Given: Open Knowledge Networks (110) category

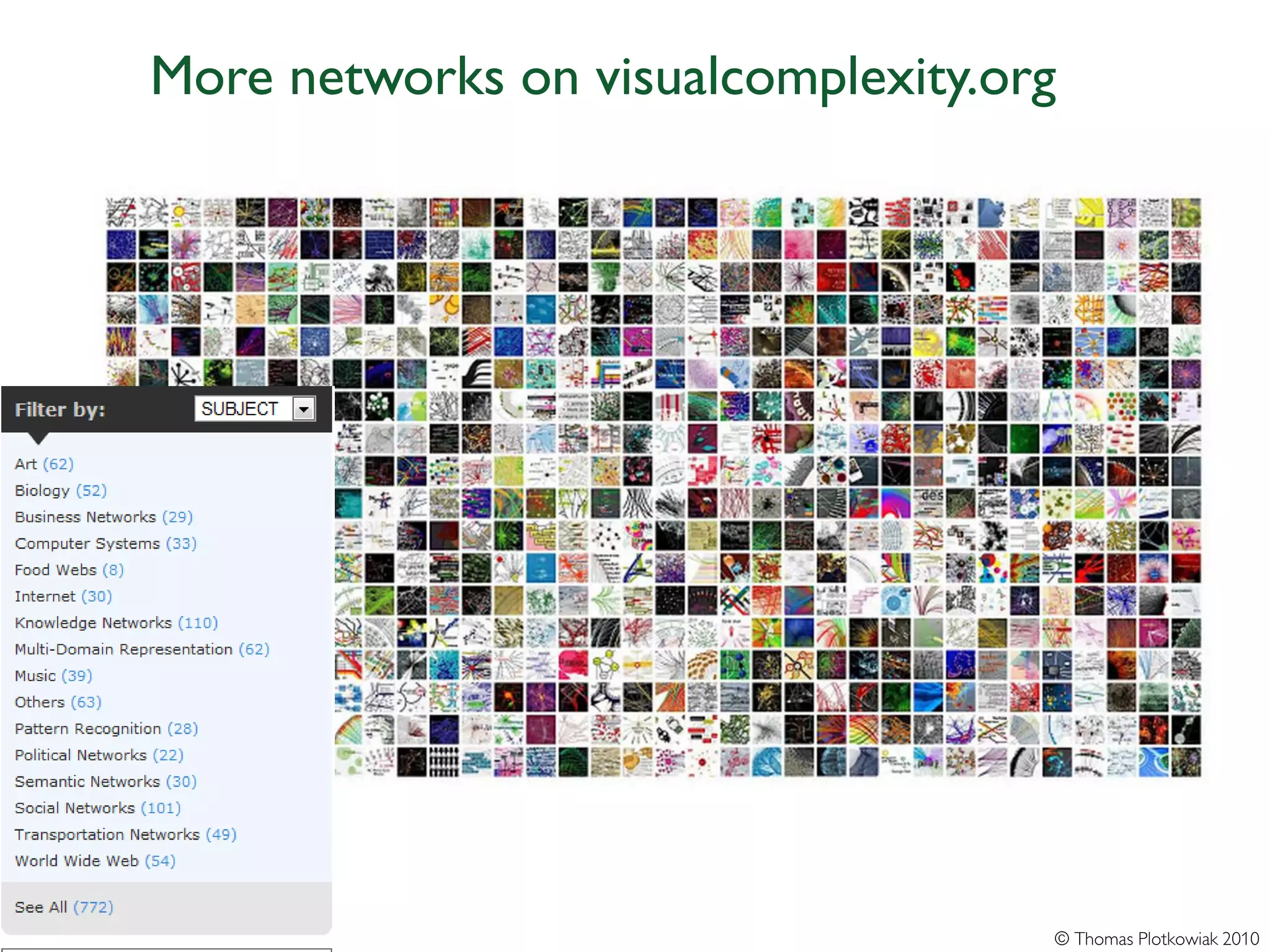Looking at the screenshot, I should 116,623.
